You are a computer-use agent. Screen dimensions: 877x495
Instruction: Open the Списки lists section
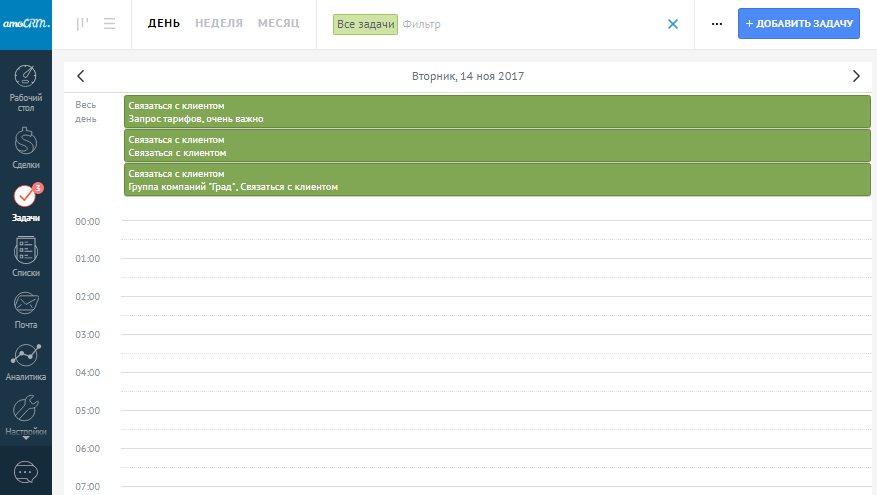click(x=26, y=255)
